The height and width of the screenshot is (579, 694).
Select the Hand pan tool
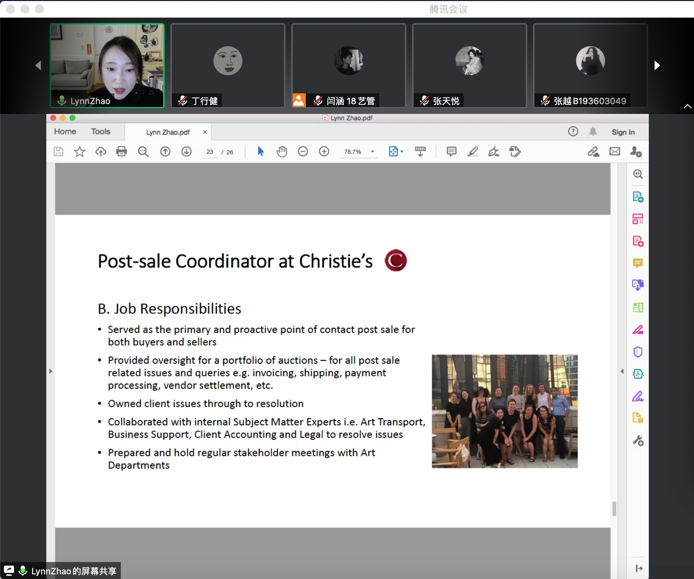(282, 152)
